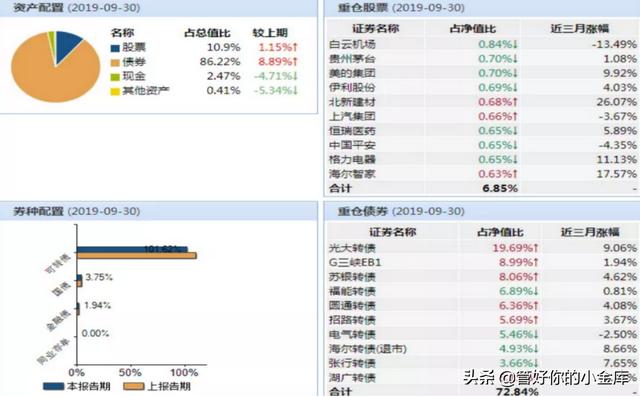Click the 海尔转债(退市) bond name

[368, 349]
